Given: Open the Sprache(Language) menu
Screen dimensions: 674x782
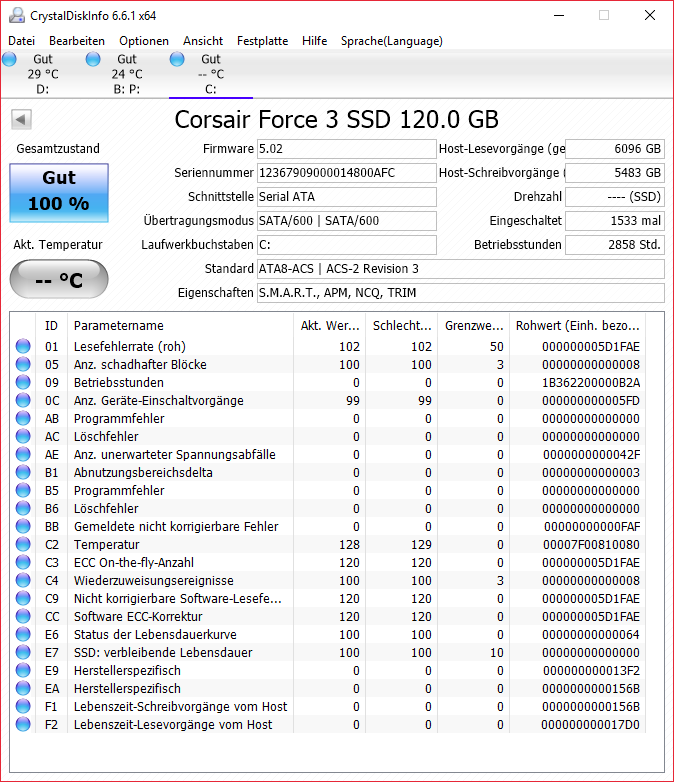Looking at the screenshot, I should (392, 41).
